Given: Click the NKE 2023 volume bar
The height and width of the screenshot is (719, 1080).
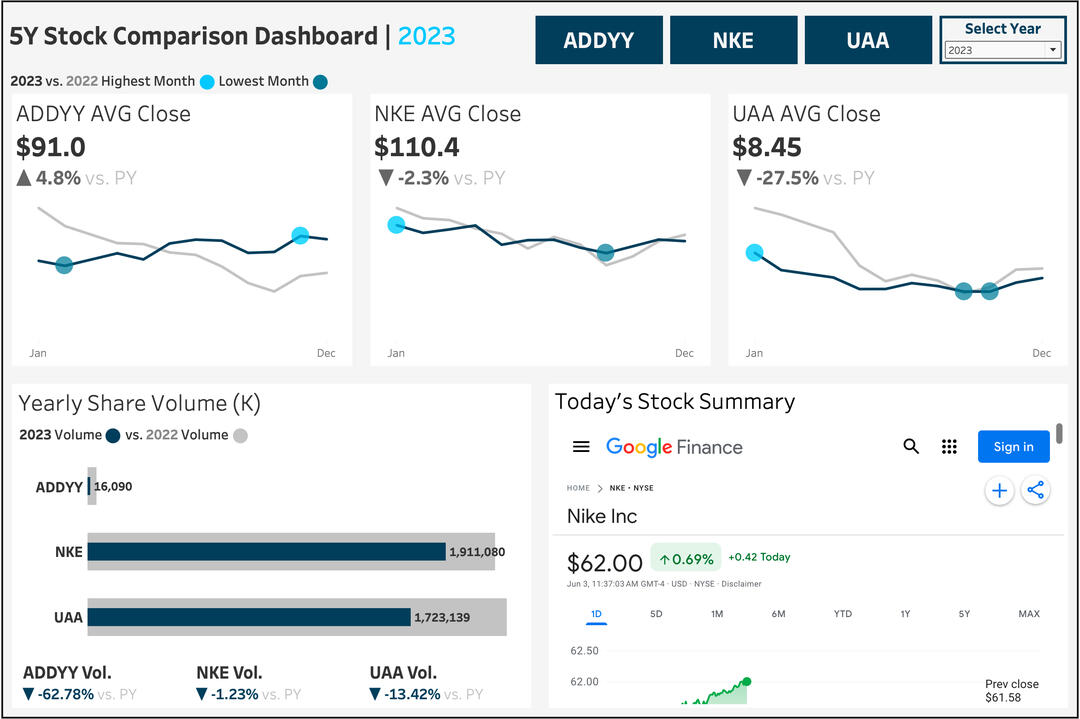Looking at the screenshot, I should [266, 552].
